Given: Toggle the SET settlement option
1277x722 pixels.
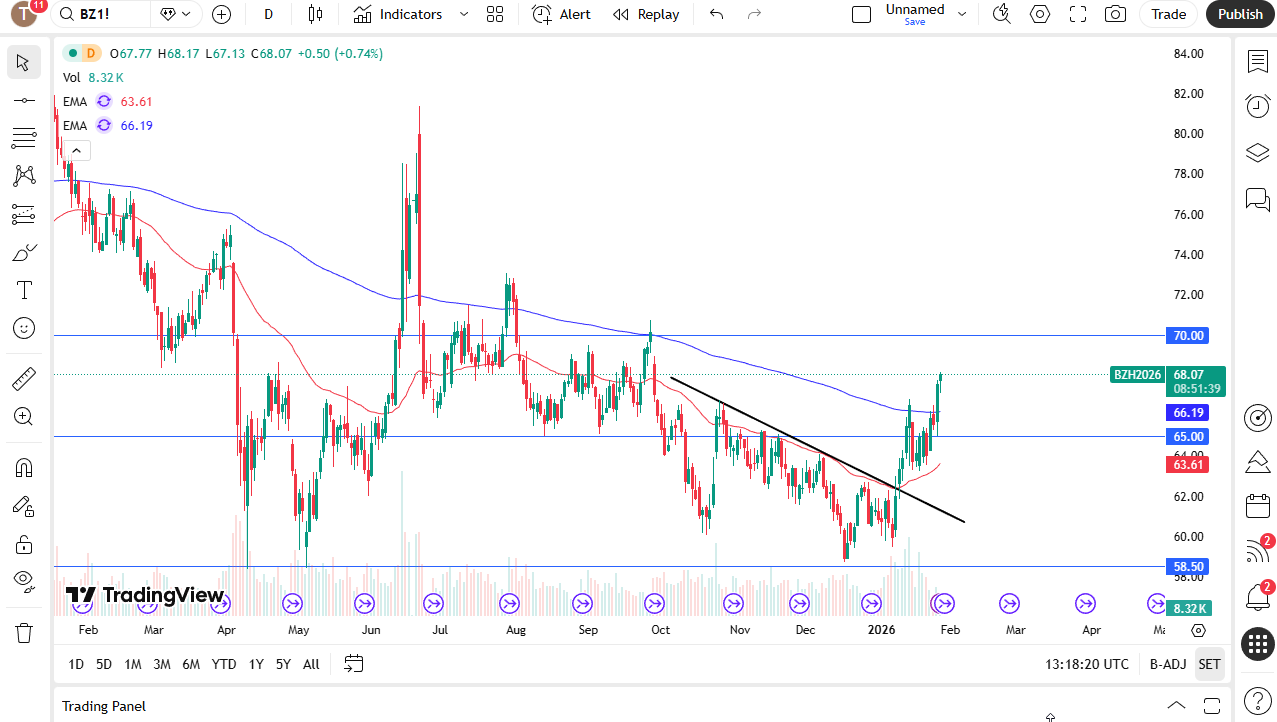Looking at the screenshot, I should [x=1209, y=664].
